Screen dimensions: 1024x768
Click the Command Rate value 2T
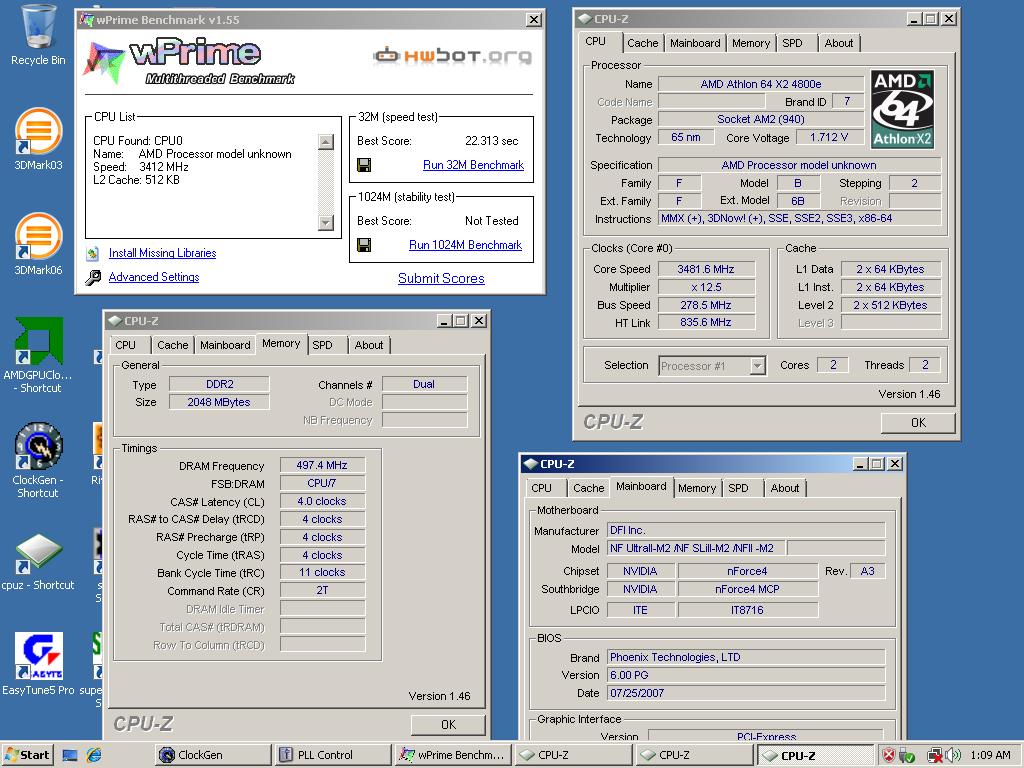(322, 590)
